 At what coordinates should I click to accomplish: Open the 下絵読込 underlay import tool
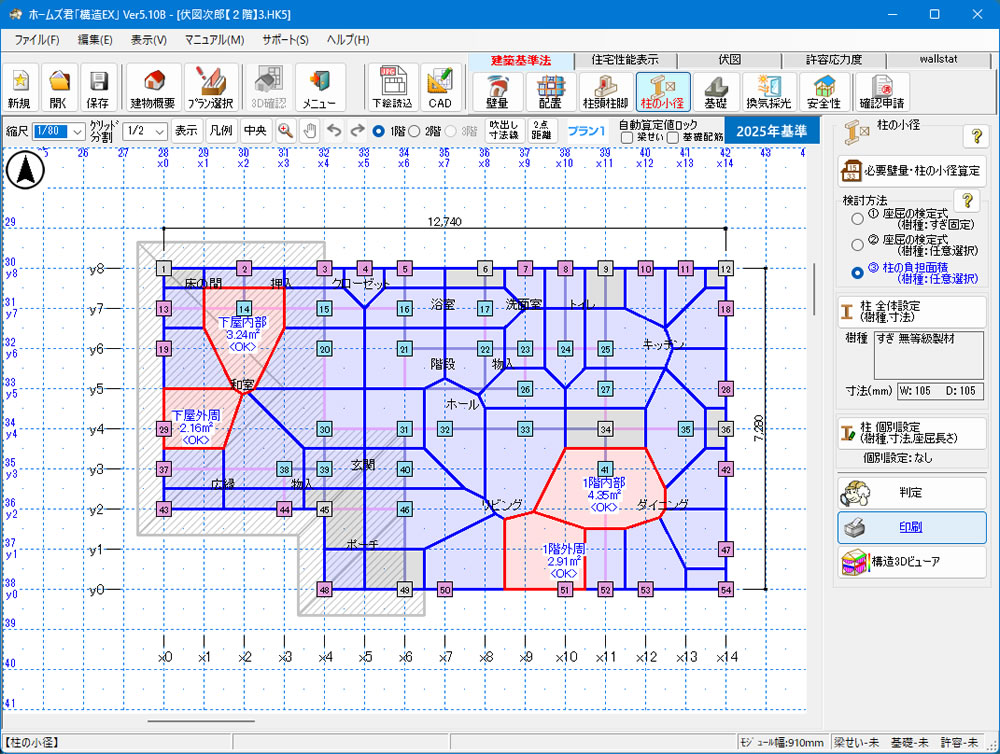(x=392, y=88)
